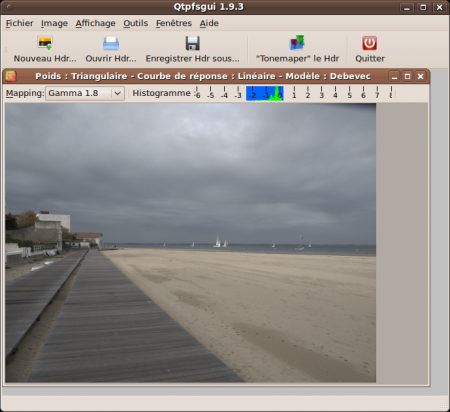450x412 pixels.
Task: Open the Affichage menu
Action: 95,23
